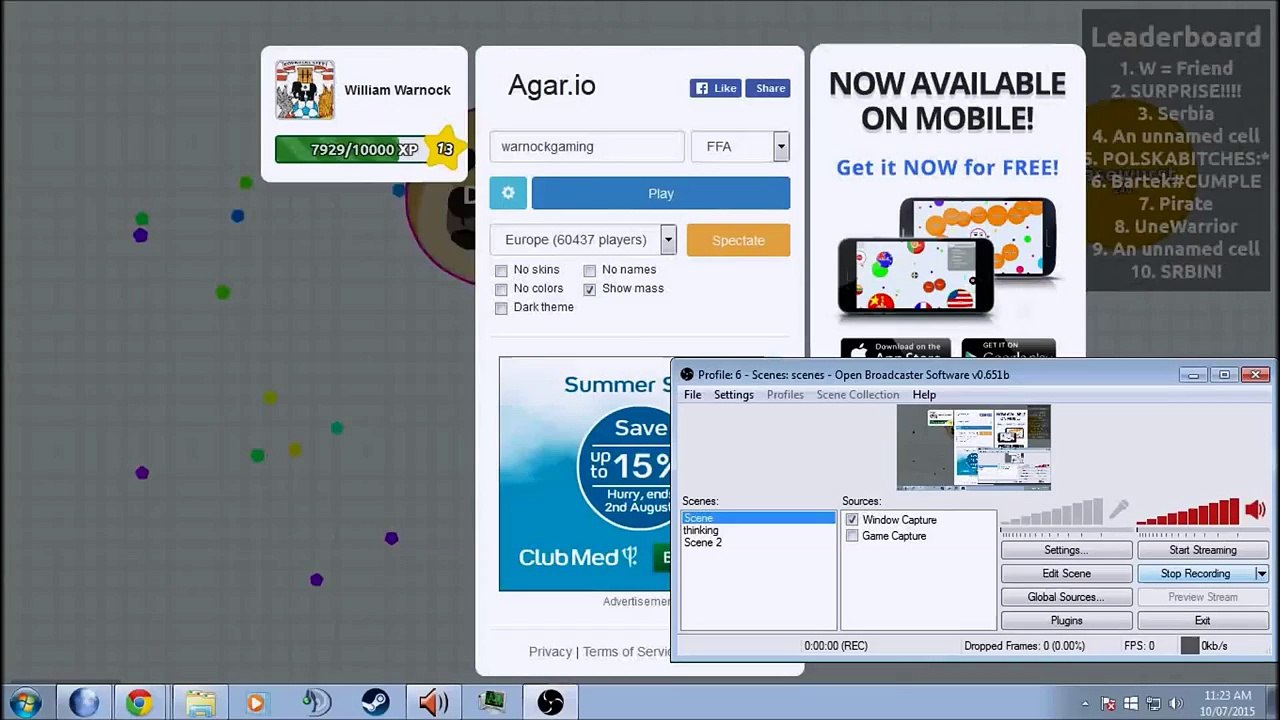Click the Facebook Share button
Viewport: 1280px width, 720px height.
[766, 88]
